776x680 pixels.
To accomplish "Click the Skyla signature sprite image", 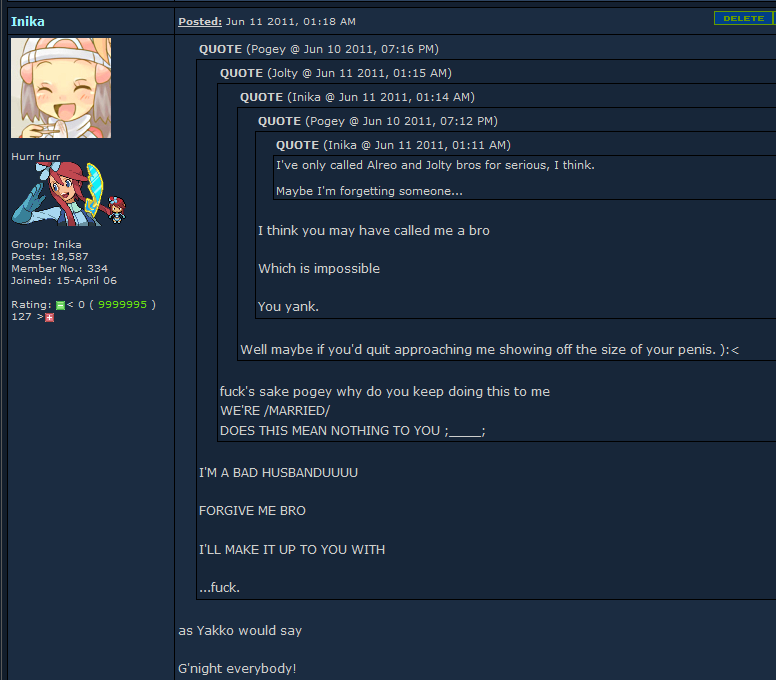I will [x=69, y=194].
